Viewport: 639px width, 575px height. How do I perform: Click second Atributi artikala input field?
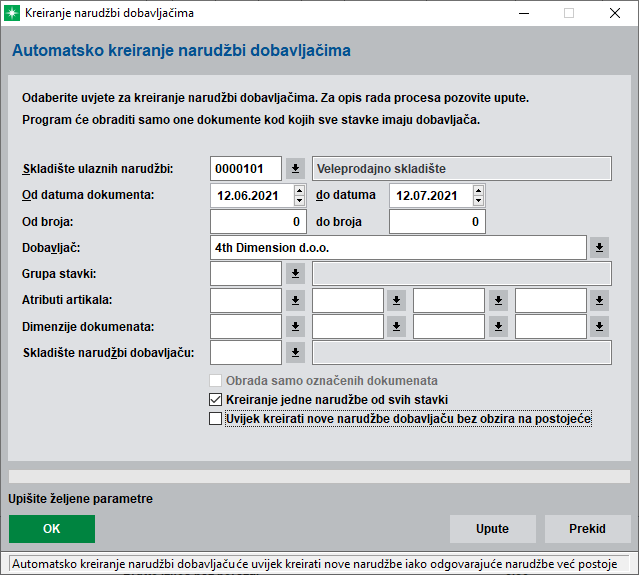coord(348,300)
